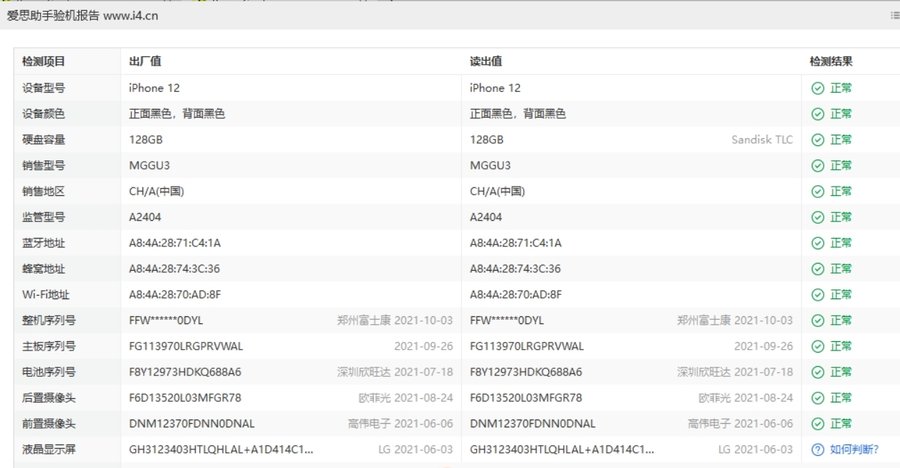Click the 蜂窝地址 row label

point(44,269)
